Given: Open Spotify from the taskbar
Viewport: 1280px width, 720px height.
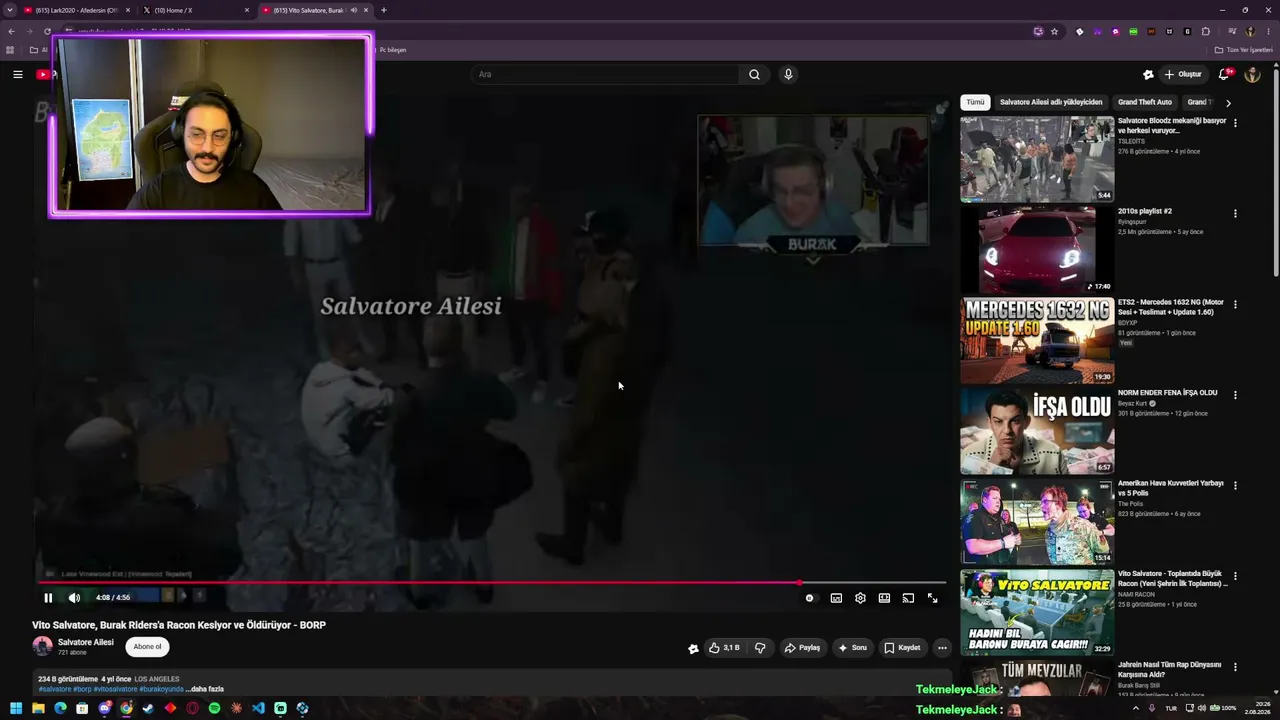Looking at the screenshot, I should coord(214,708).
